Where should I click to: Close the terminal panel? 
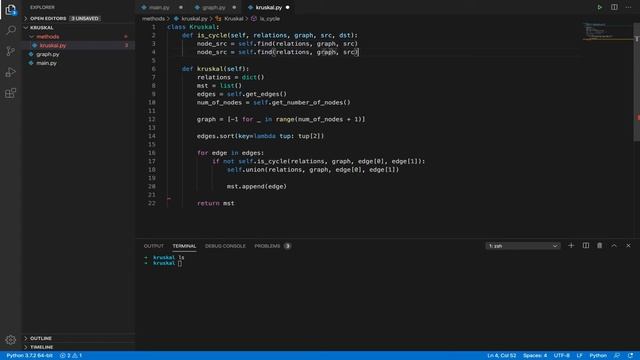(x=628, y=246)
